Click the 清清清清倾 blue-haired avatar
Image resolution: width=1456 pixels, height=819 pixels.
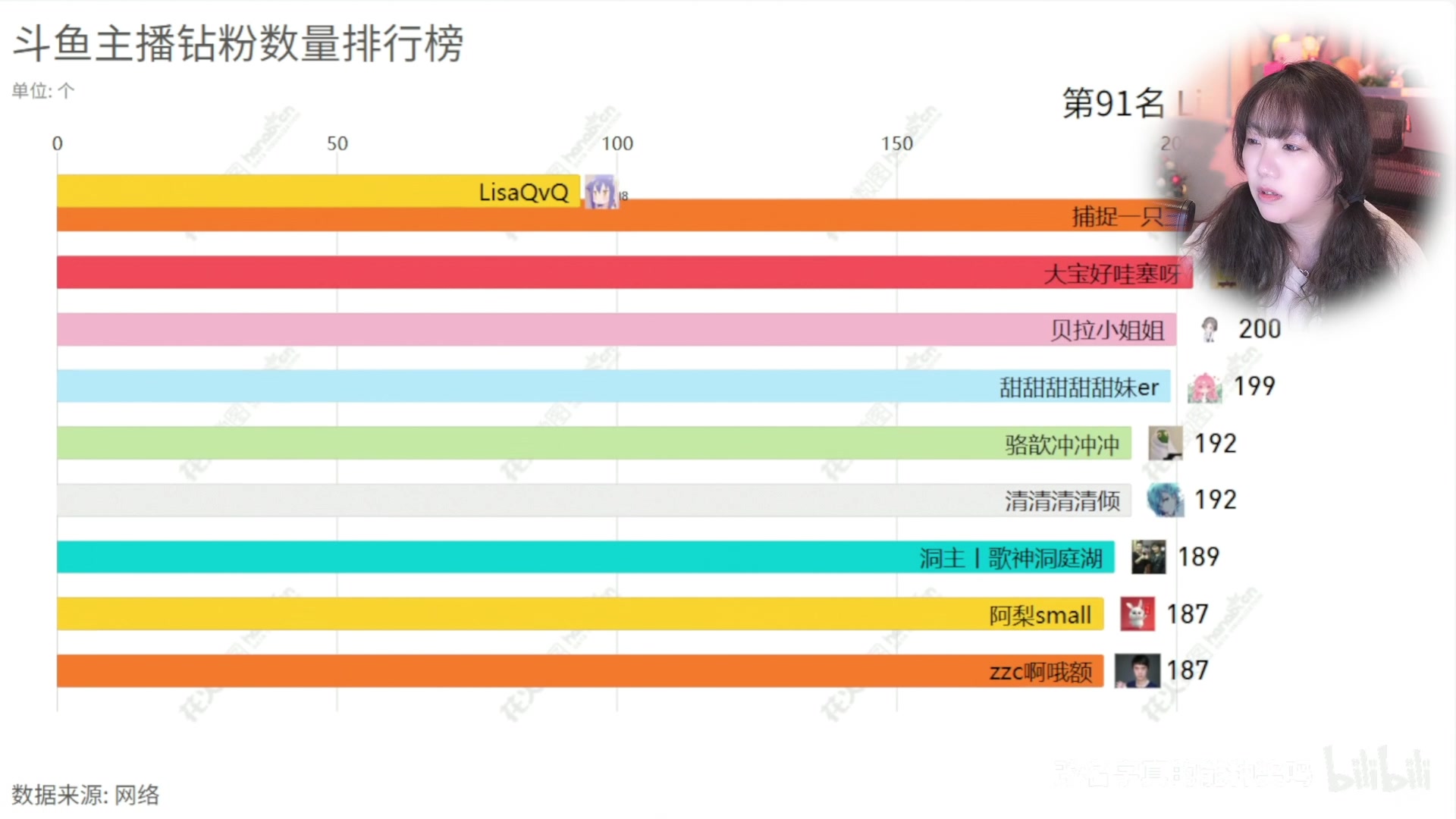coord(1165,500)
